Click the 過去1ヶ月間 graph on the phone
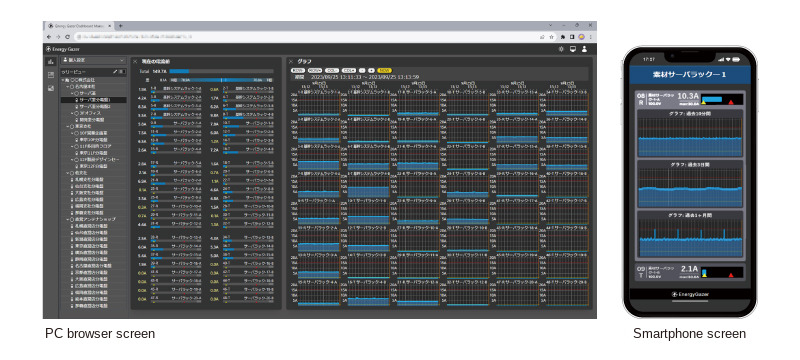Image resolution: width=800 pixels, height=360 pixels. [690, 235]
